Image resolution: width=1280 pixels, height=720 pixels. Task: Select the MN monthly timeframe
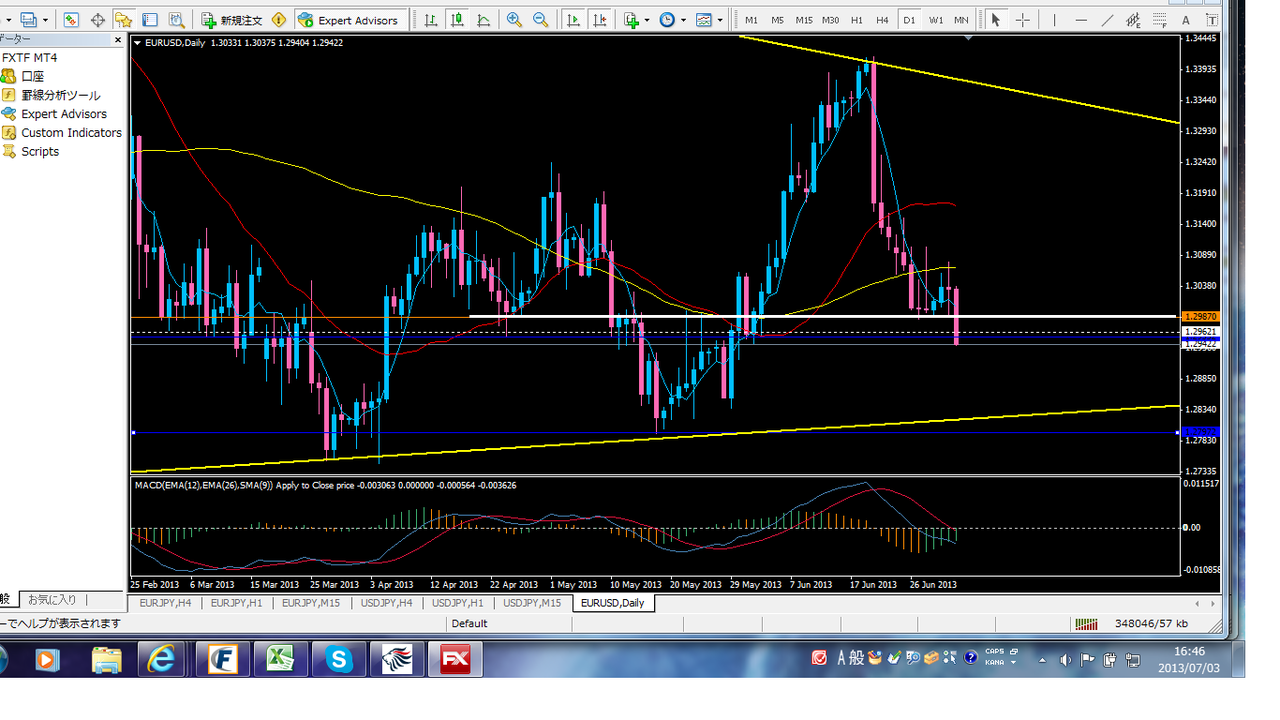pyautogui.click(x=961, y=20)
